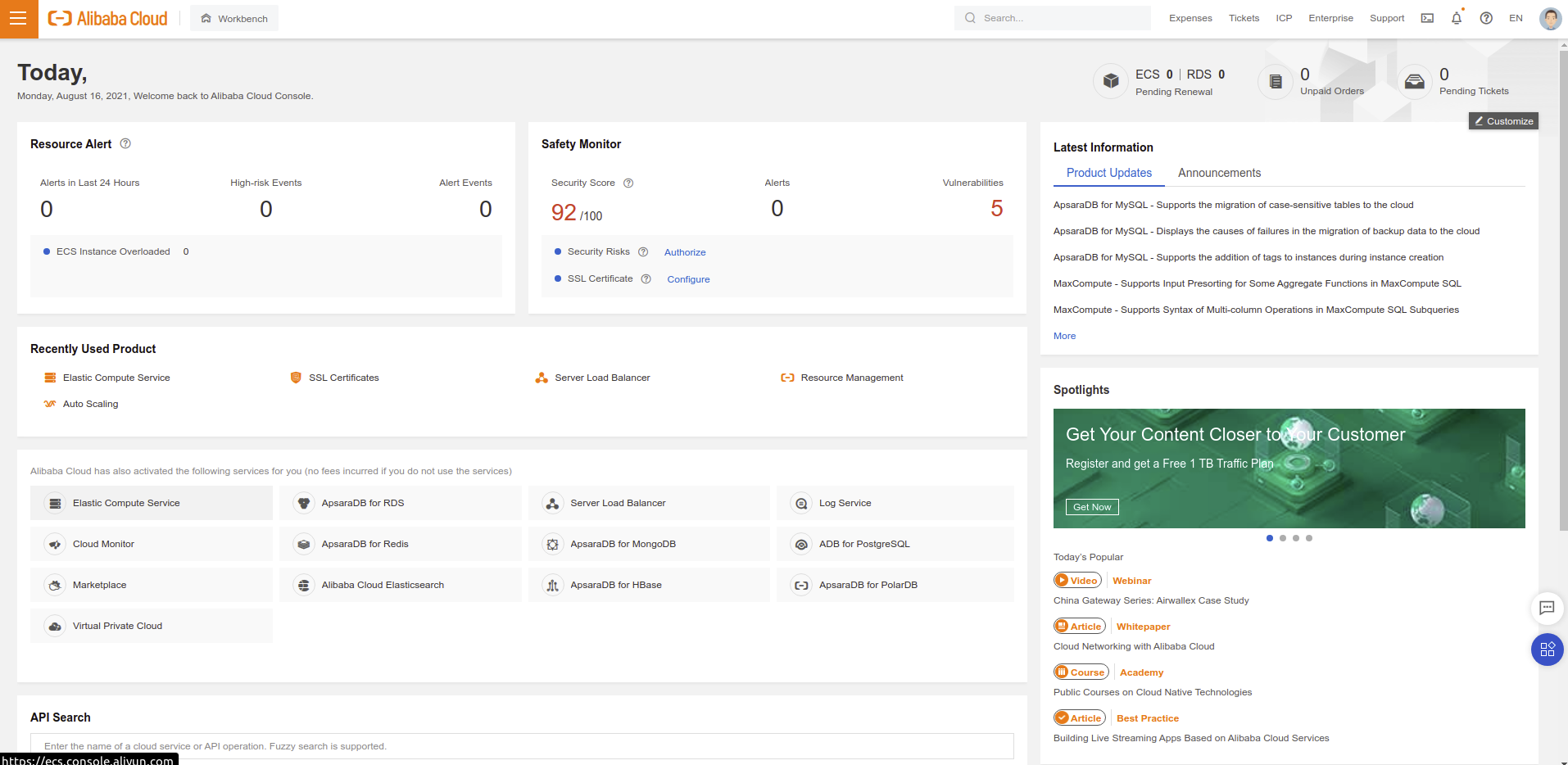
Task: Open the Support menu
Action: tap(1387, 18)
